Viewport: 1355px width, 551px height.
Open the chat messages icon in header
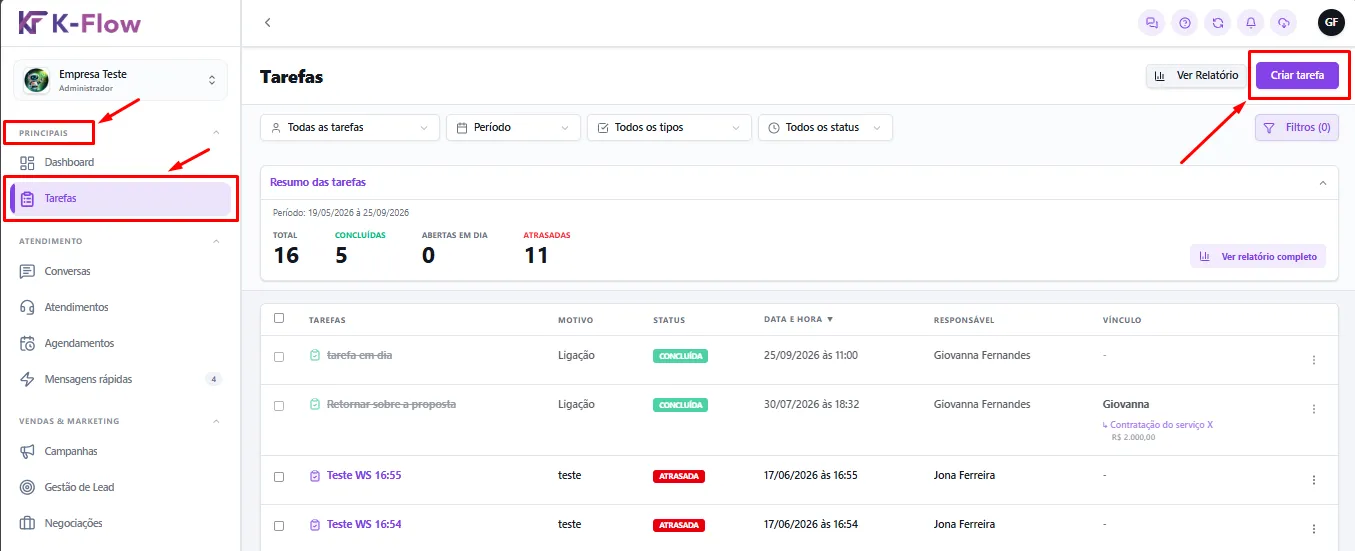pos(1152,22)
